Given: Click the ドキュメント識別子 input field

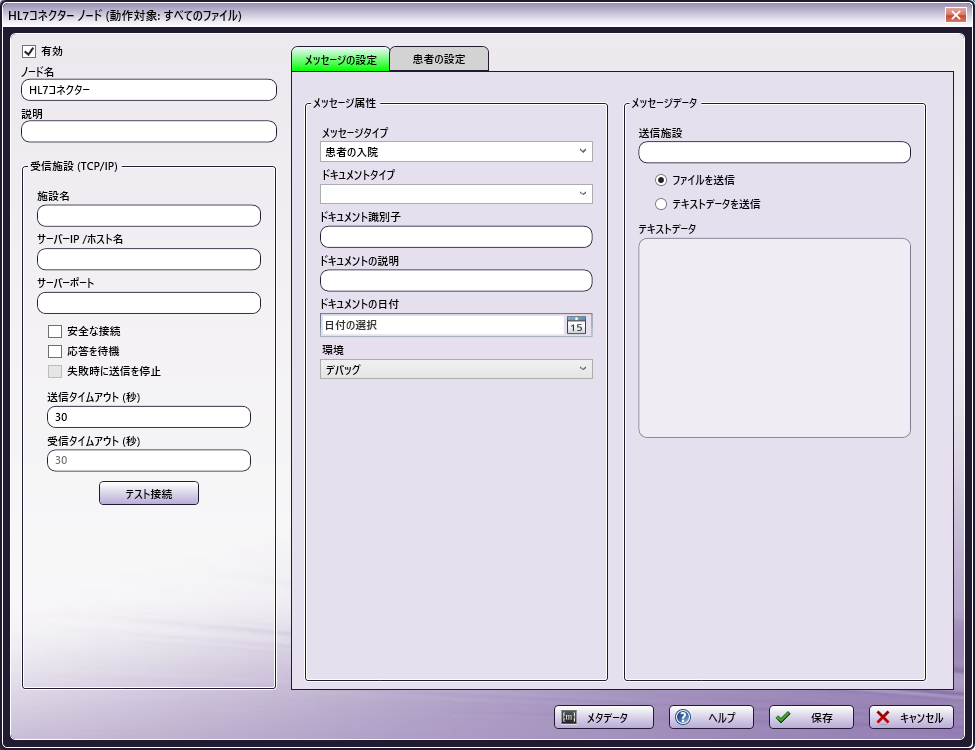Looking at the screenshot, I should 456,237.
